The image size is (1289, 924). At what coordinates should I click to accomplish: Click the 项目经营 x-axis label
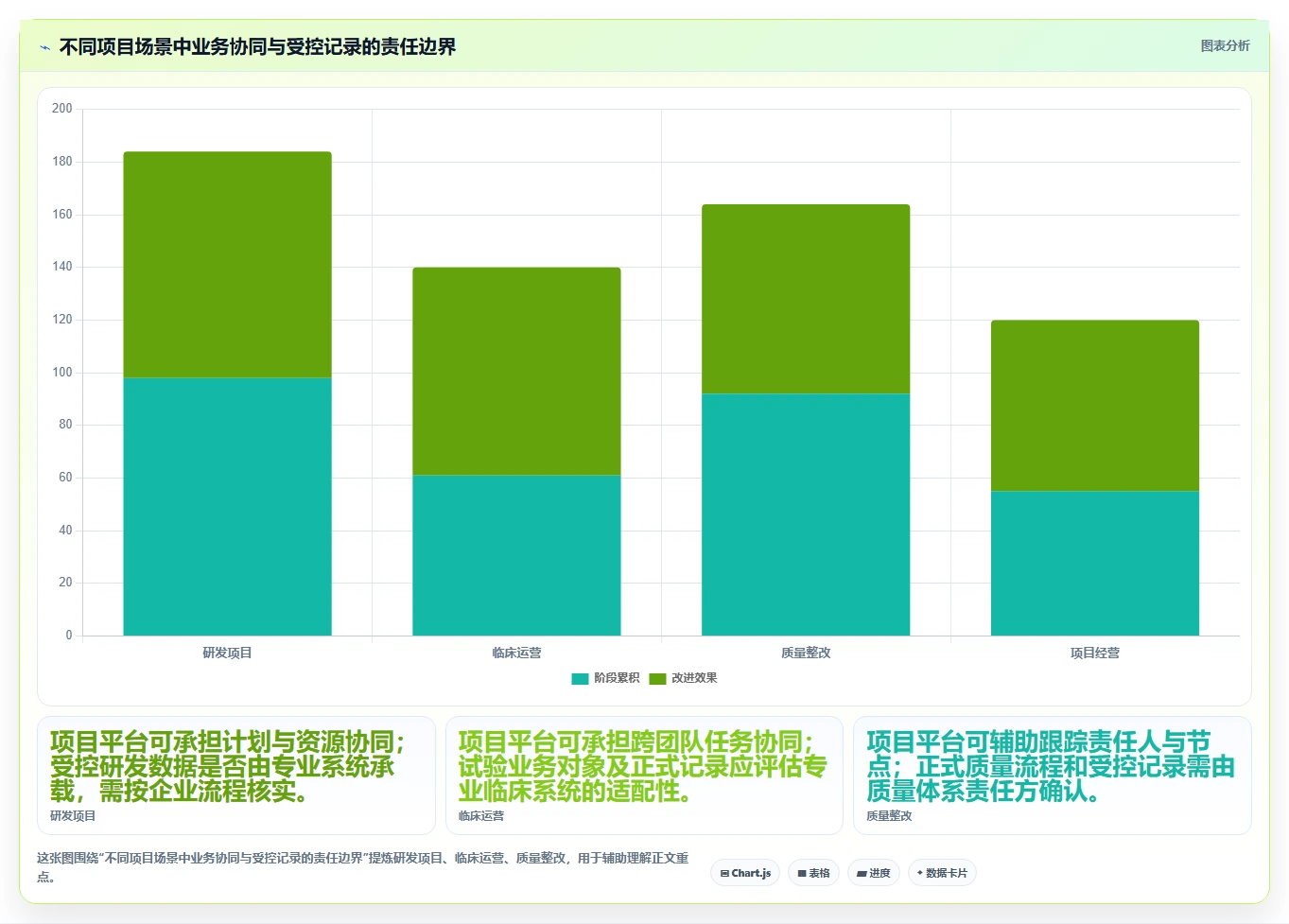point(1095,653)
